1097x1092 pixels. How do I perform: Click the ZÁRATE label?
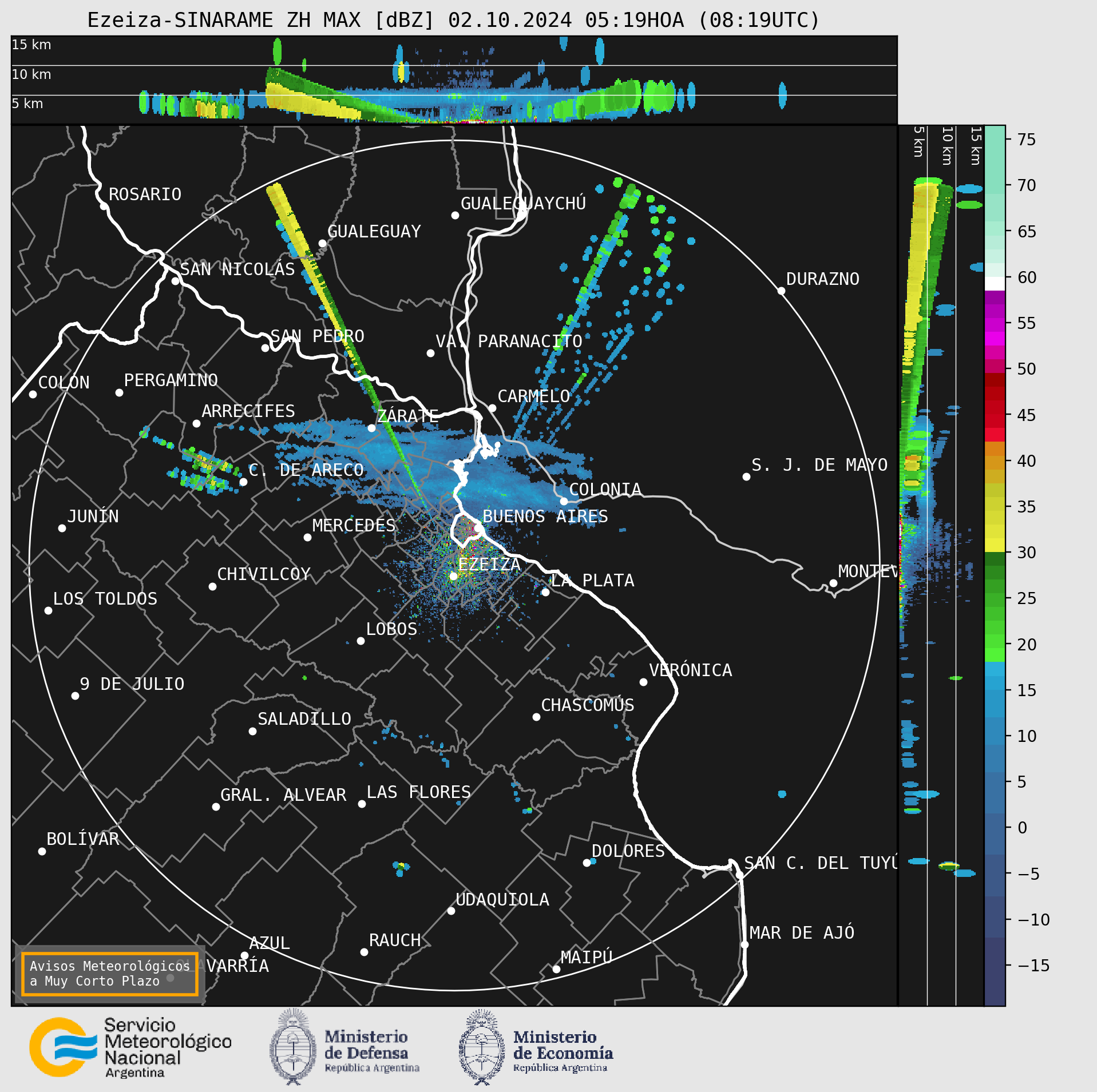pyautogui.click(x=407, y=416)
